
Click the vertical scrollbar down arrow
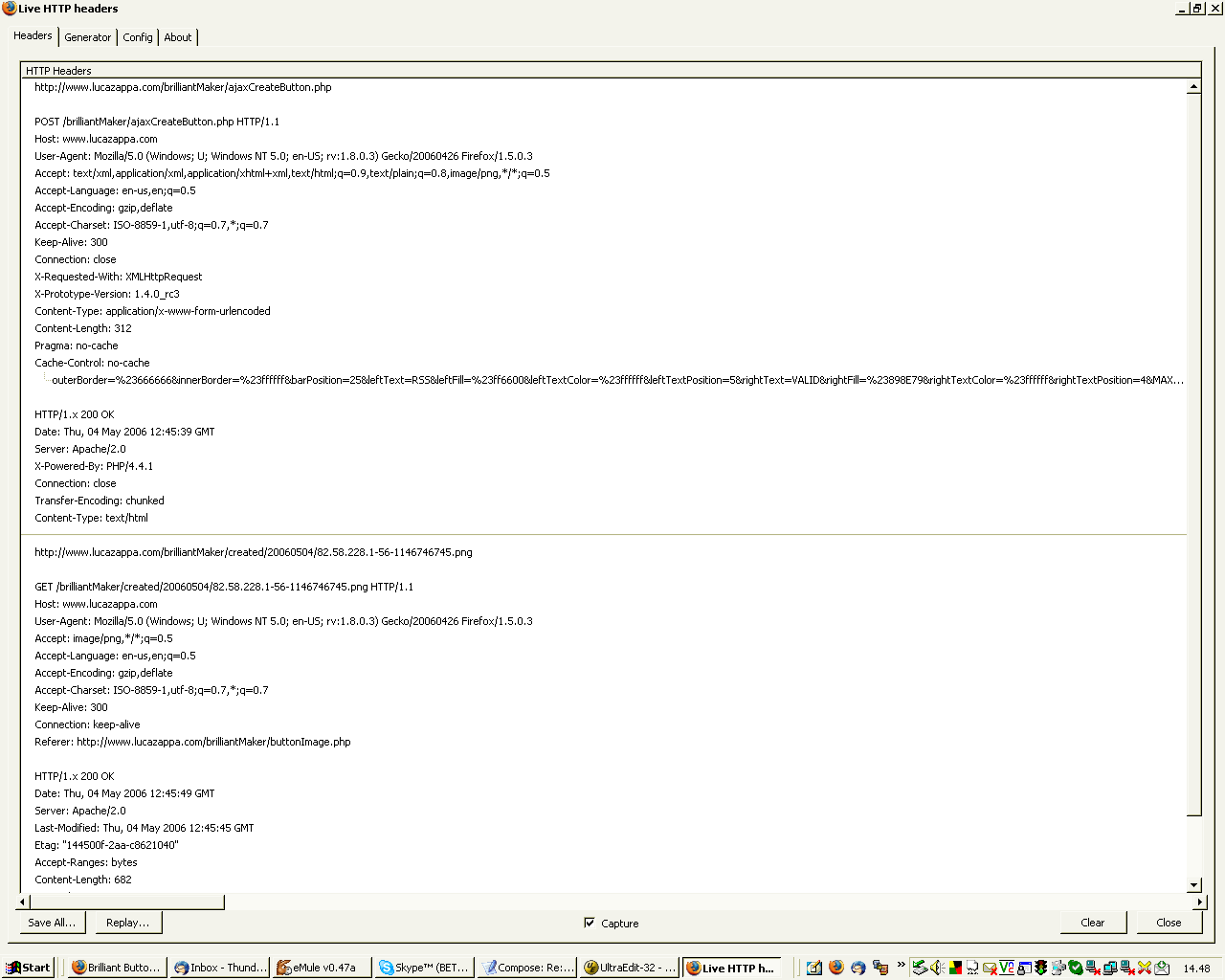click(x=1193, y=885)
